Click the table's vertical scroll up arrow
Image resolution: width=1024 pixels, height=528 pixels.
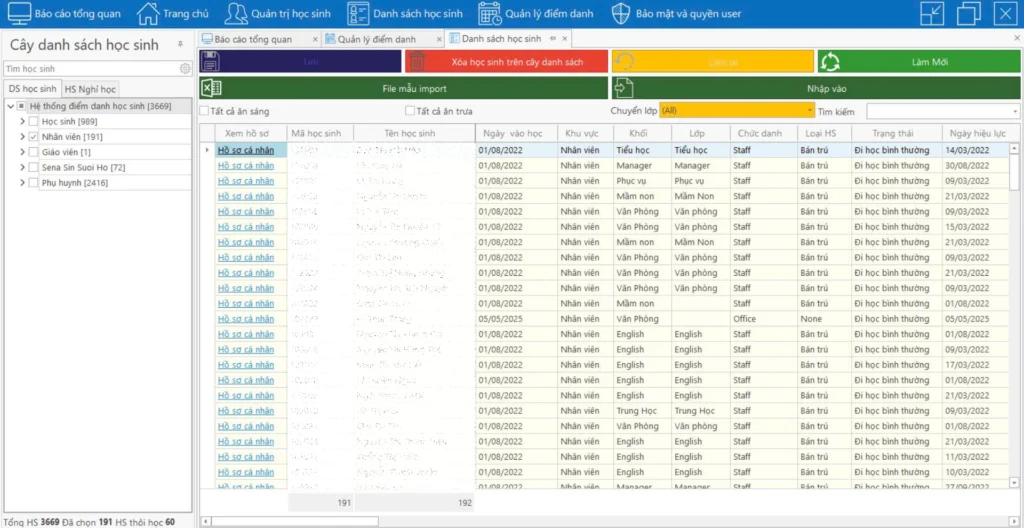tap(1014, 149)
